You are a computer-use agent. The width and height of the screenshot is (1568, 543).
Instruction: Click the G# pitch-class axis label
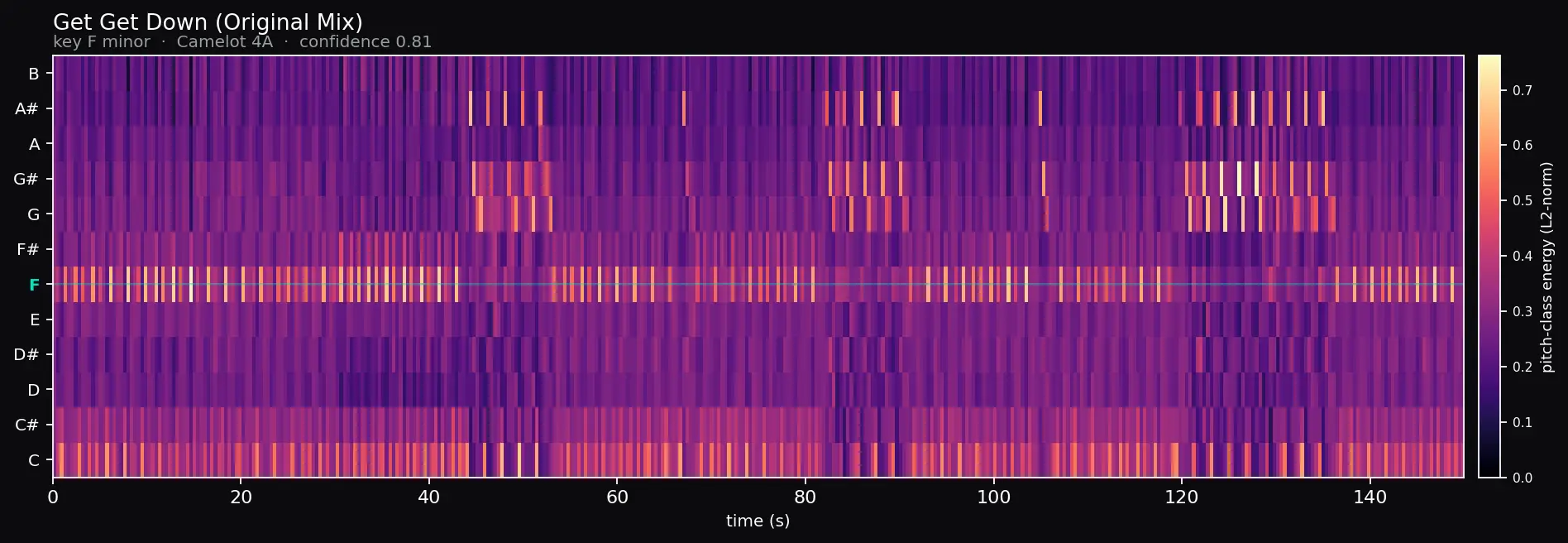[x=26, y=179]
